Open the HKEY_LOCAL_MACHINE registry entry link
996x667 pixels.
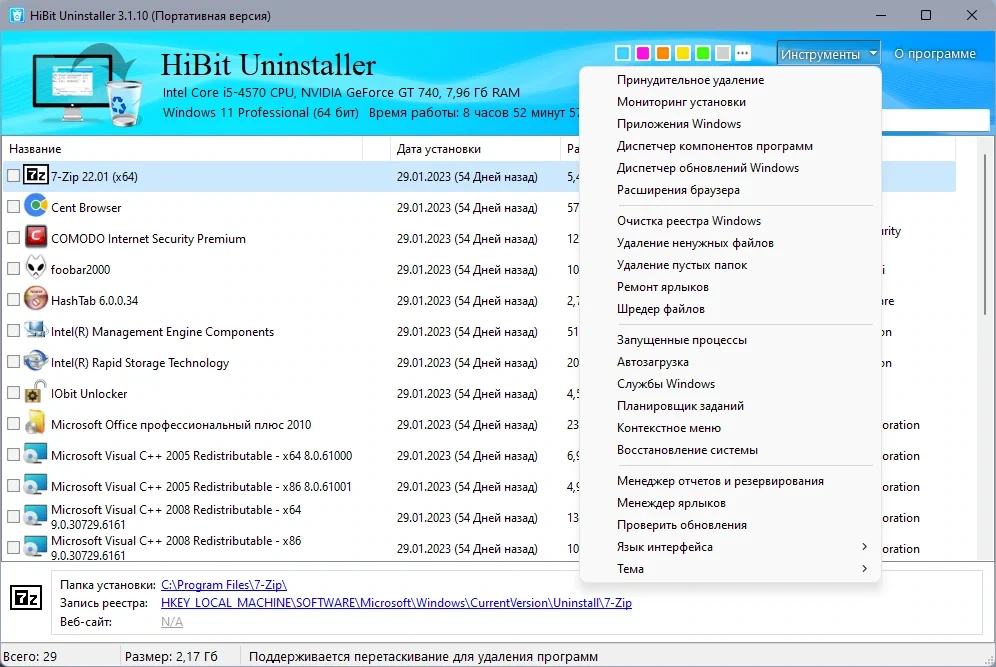pyautogui.click(x=396, y=603)
